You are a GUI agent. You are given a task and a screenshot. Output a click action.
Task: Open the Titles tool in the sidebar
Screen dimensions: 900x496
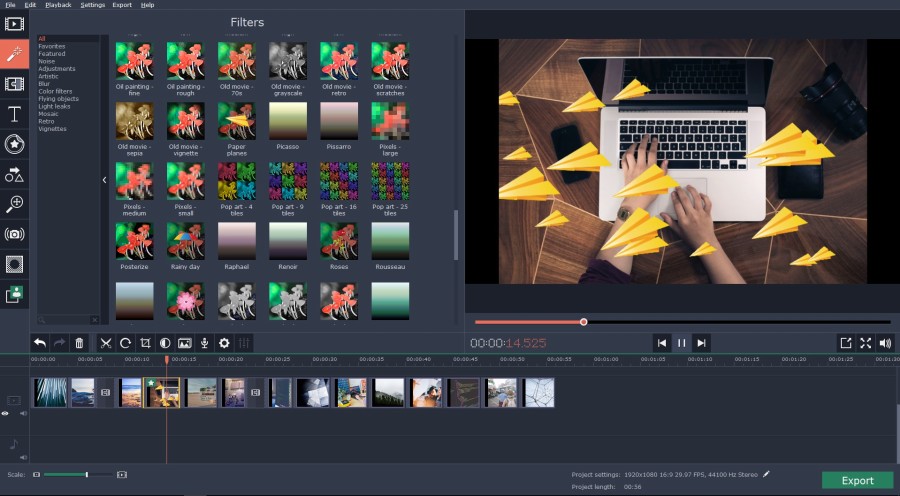click(x=14, y=114)
